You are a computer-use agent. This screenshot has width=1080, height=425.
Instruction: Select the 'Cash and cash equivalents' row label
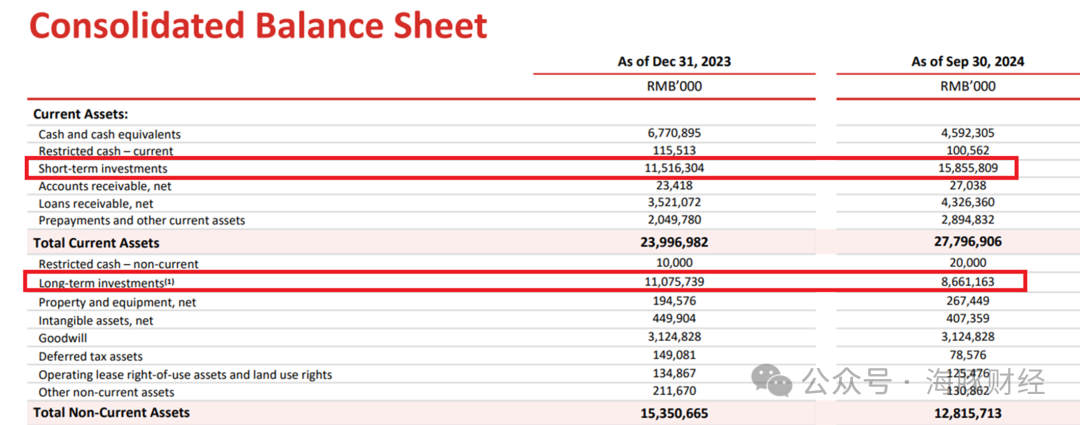pyautogui.click(x=110, y=134)
